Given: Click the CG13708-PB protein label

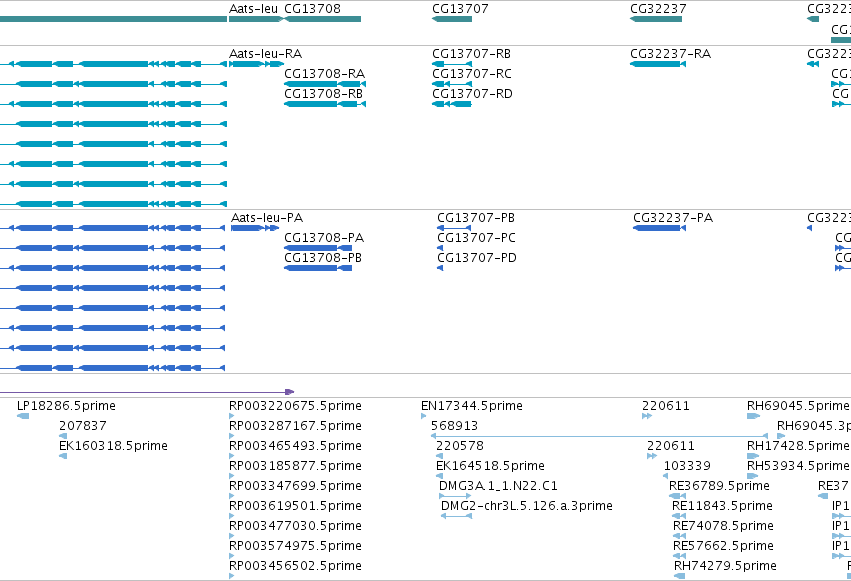Looking at the screenshot, I should [x=323, y=258].
